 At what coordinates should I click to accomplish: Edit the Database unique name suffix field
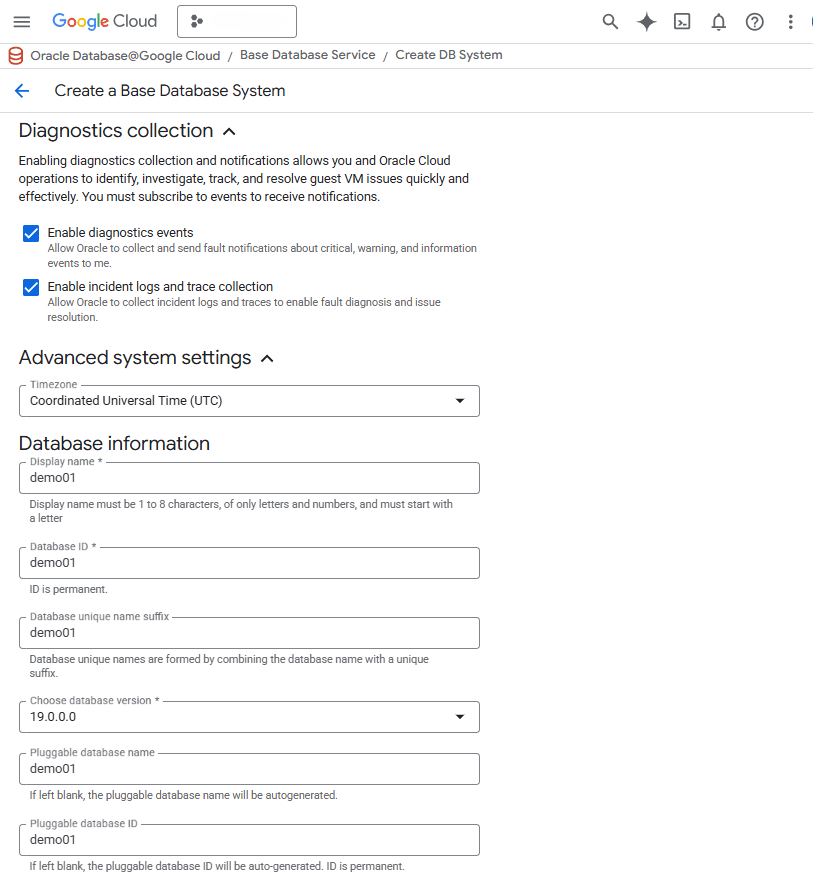tap(250, 633)
